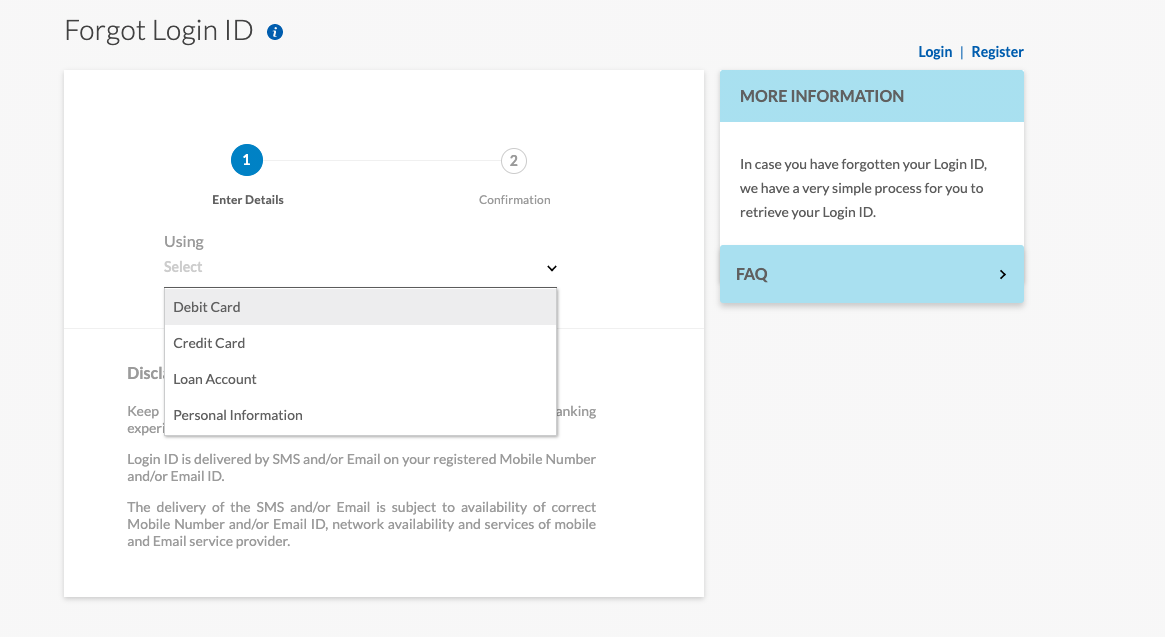Choose Credit Card in the Using dropdown

click(209, 342)
